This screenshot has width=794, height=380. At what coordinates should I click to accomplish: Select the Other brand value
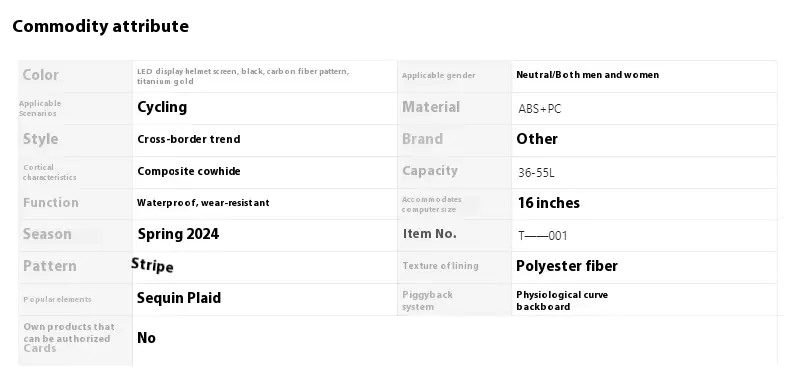(537, 139)
